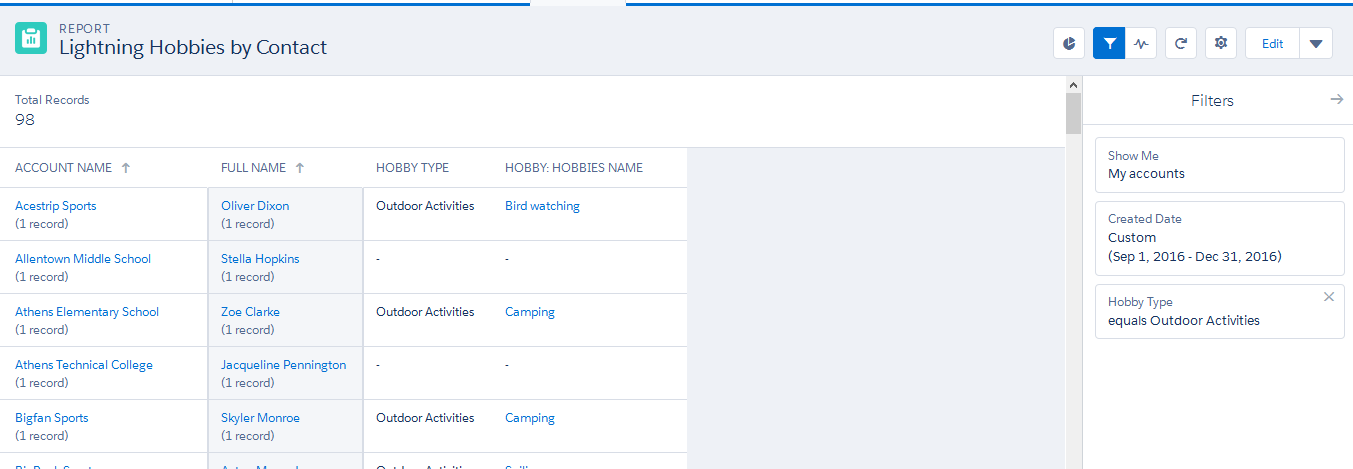Open the Oliver Dixon contact link
The image size is (1353, 469).
[255, 206]
